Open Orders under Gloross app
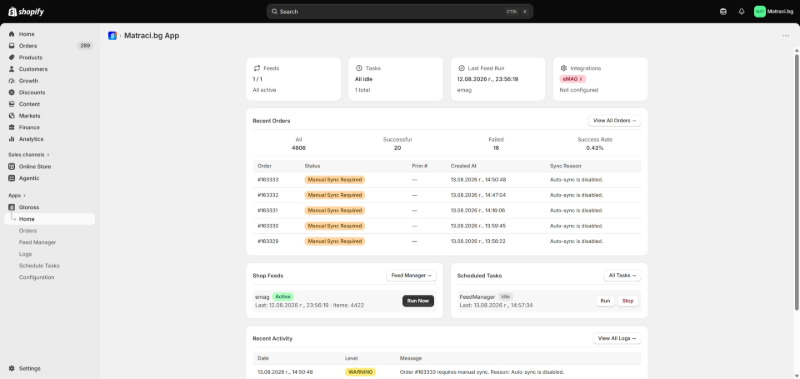 [28, 231]
